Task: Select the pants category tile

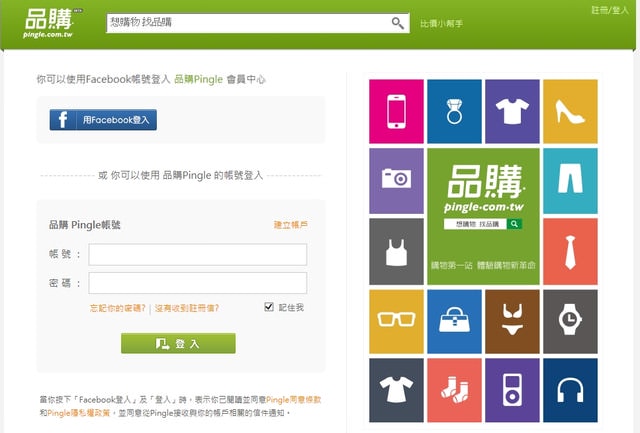Action: point(570,178)
